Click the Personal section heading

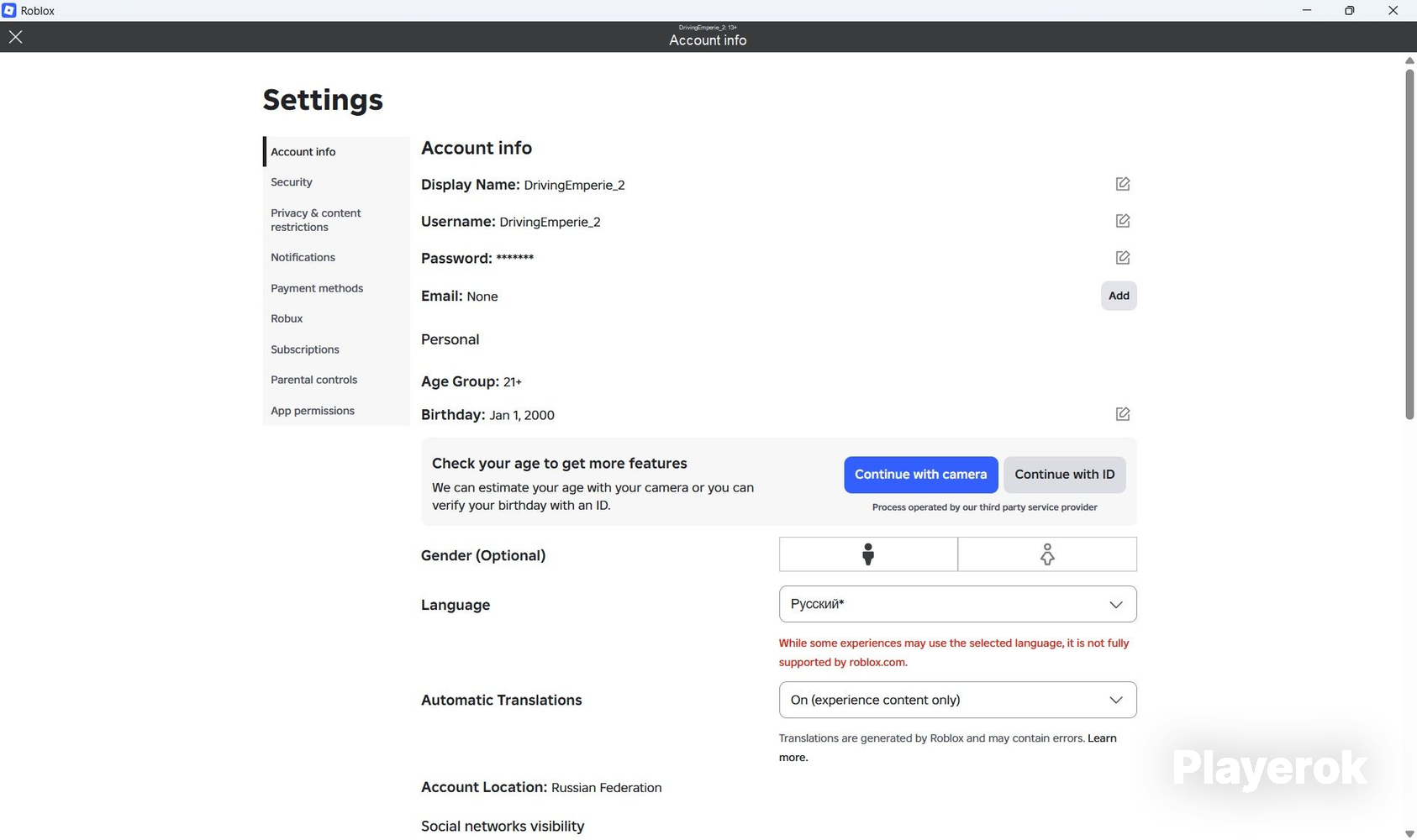click(x=450, y=339)
